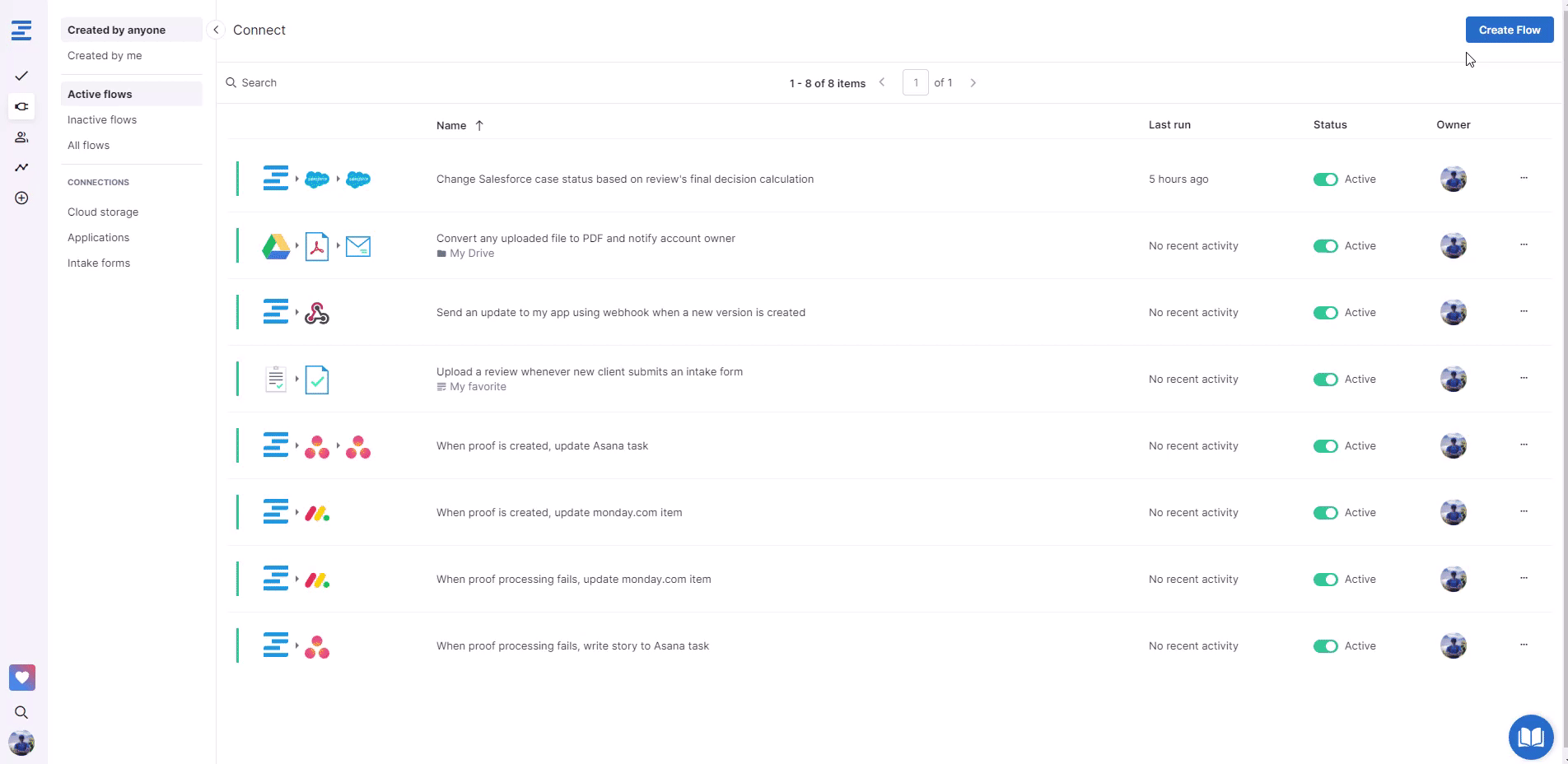1568x764 pixels.
Task: Open the people icon in left sidebar
Action: point(21,137)
